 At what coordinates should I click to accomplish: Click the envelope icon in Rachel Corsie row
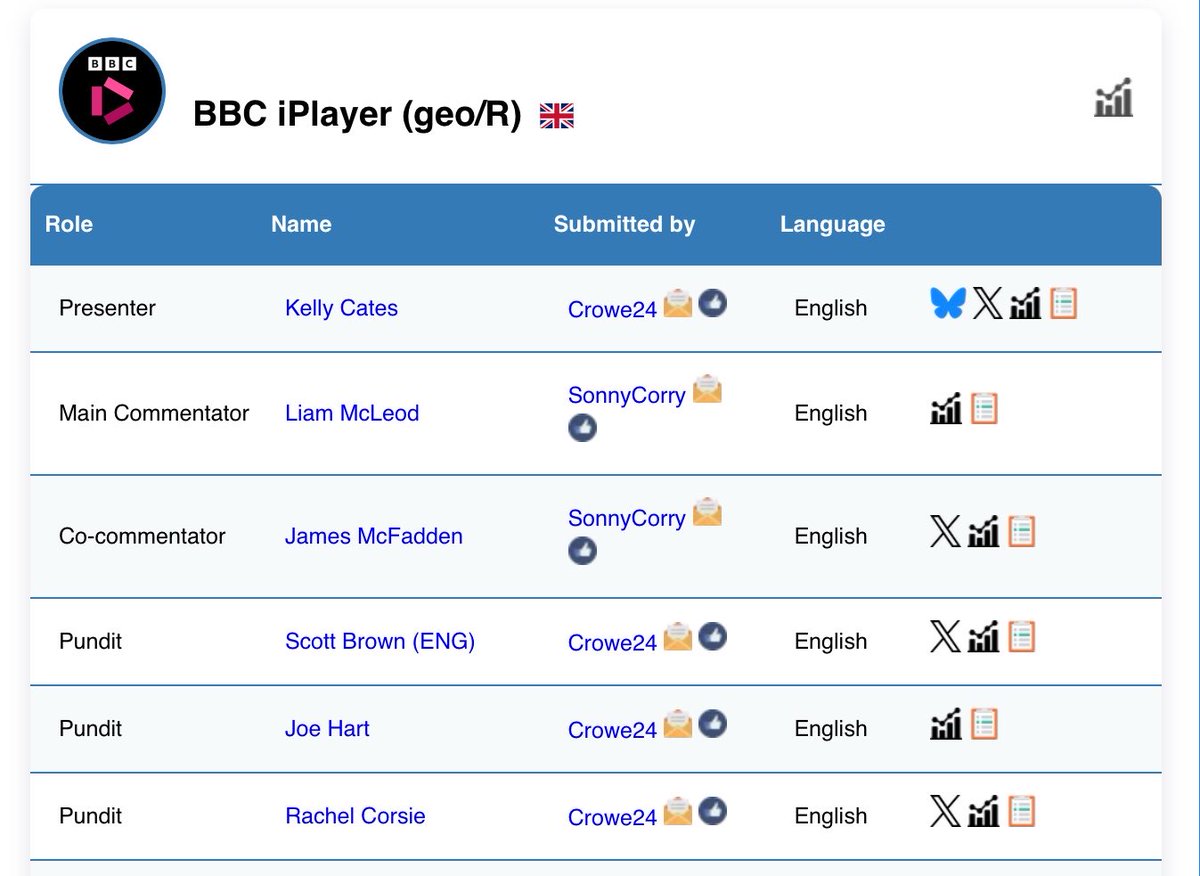[678, 810]
